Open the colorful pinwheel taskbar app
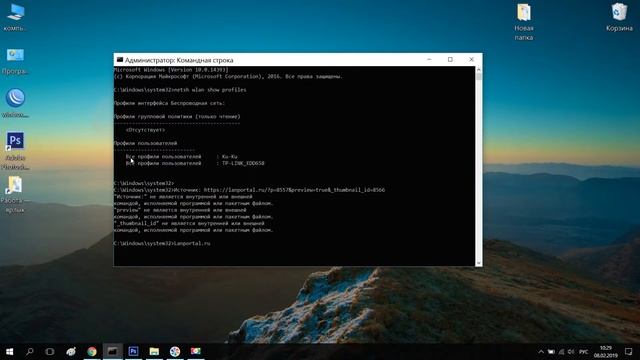 click(x=175, y=351)
